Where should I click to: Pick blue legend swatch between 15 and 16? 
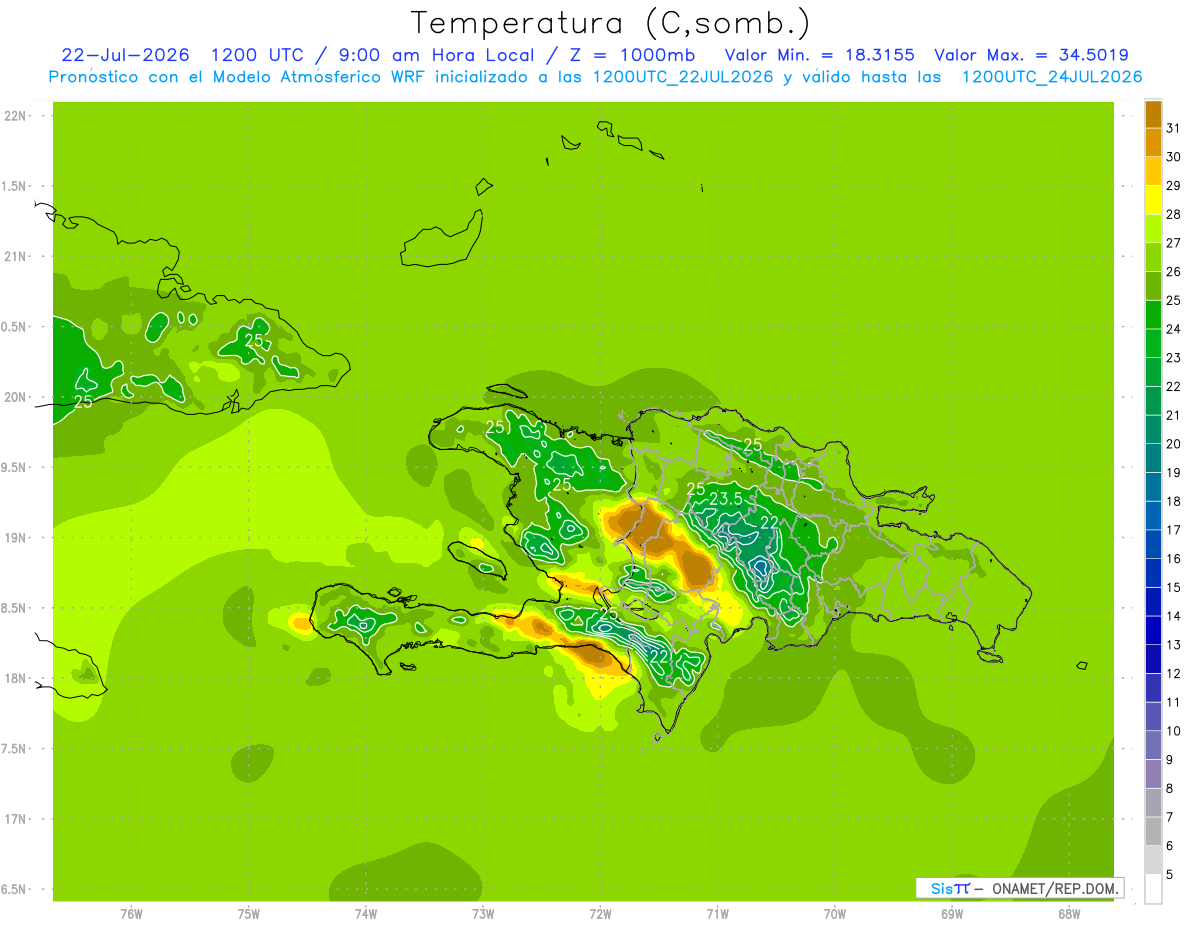click(x=1153, y=573)
